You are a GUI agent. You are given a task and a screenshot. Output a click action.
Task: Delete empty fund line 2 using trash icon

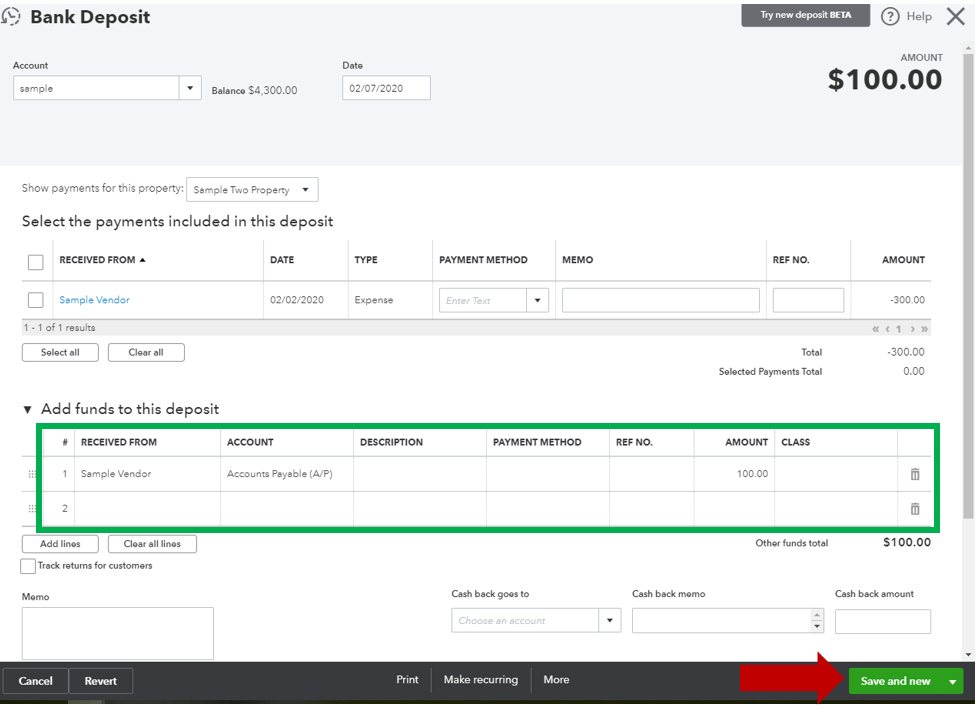coord(915,508)
